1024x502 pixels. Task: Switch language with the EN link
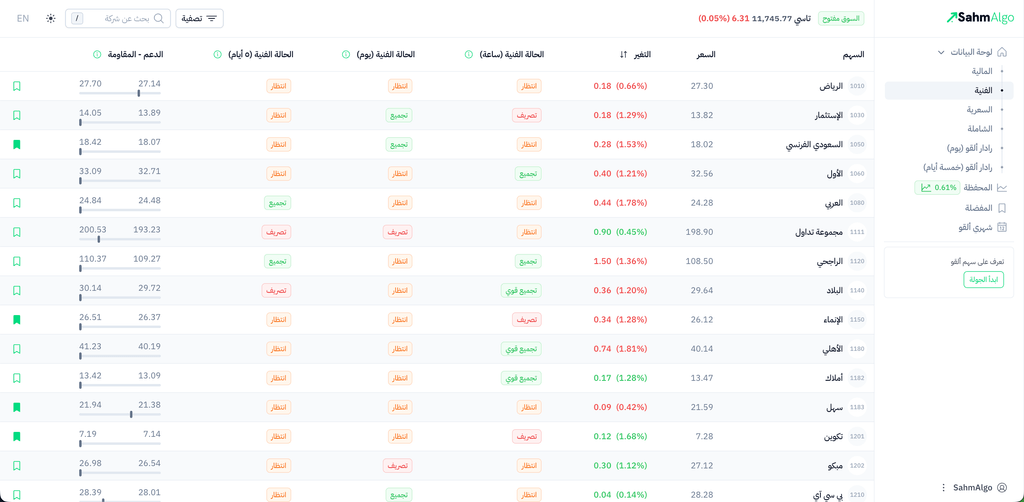tap(23, 19)
